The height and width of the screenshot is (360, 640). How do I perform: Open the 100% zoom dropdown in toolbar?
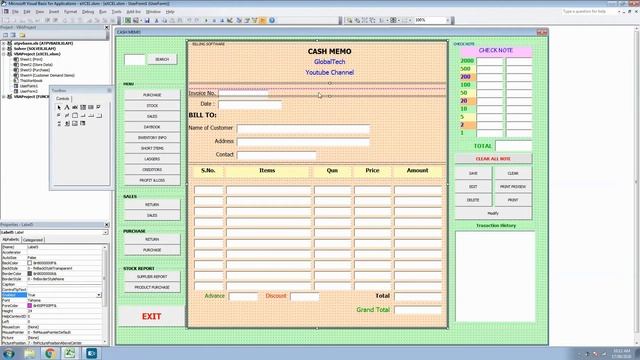[x=448, y=20]
